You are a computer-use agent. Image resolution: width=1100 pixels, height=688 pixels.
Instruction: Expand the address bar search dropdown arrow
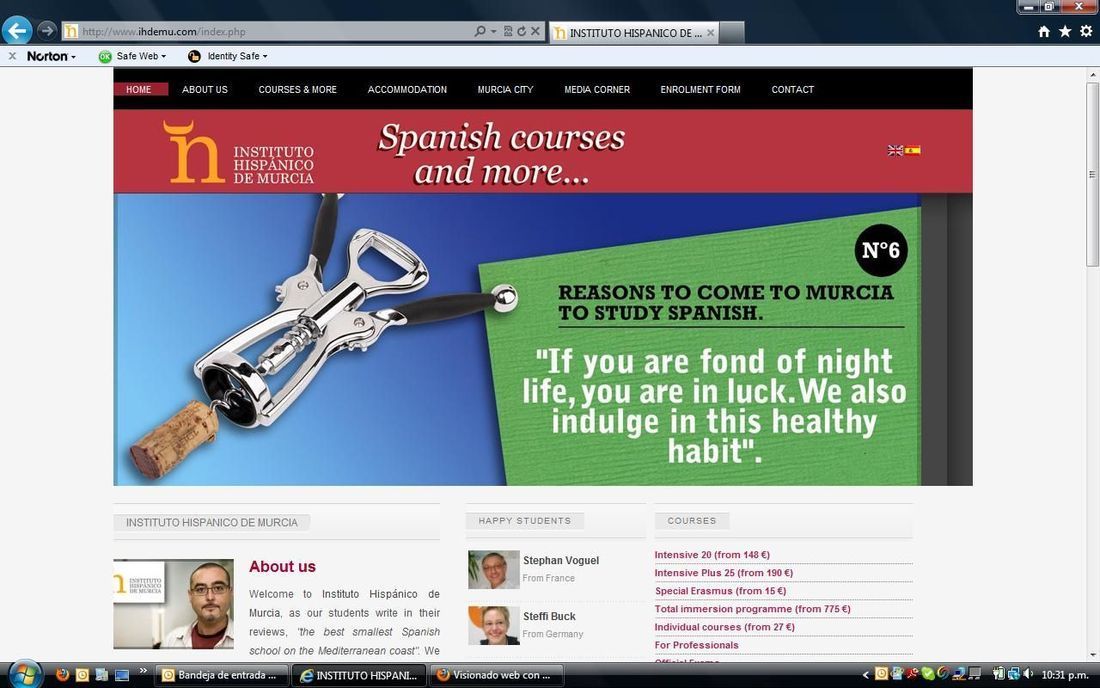pyautogui.click(x=494, y=32)
